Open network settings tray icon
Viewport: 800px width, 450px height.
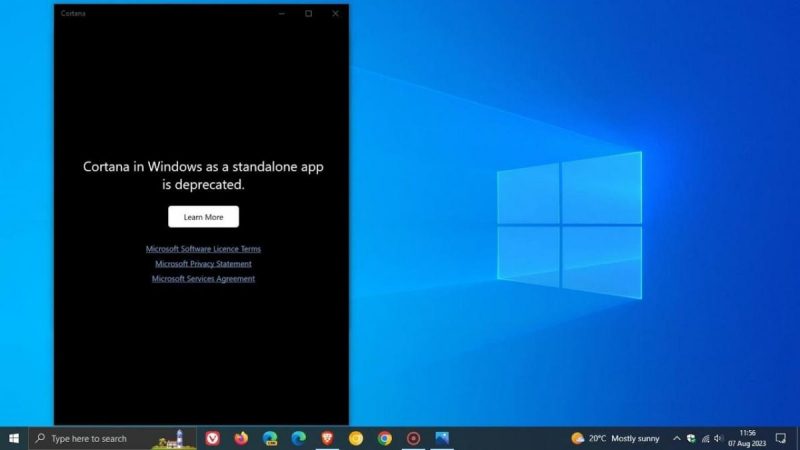click(706, 438)
